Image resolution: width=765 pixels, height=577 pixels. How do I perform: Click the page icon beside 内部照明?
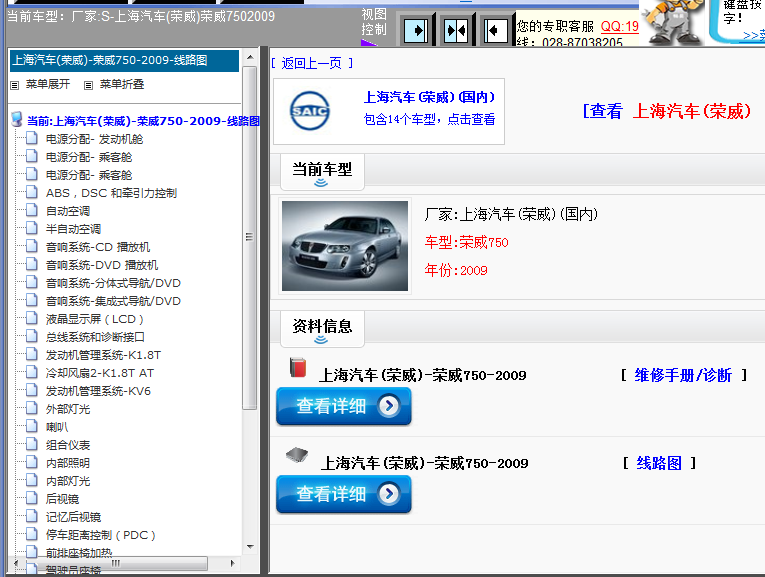[32, 462]
